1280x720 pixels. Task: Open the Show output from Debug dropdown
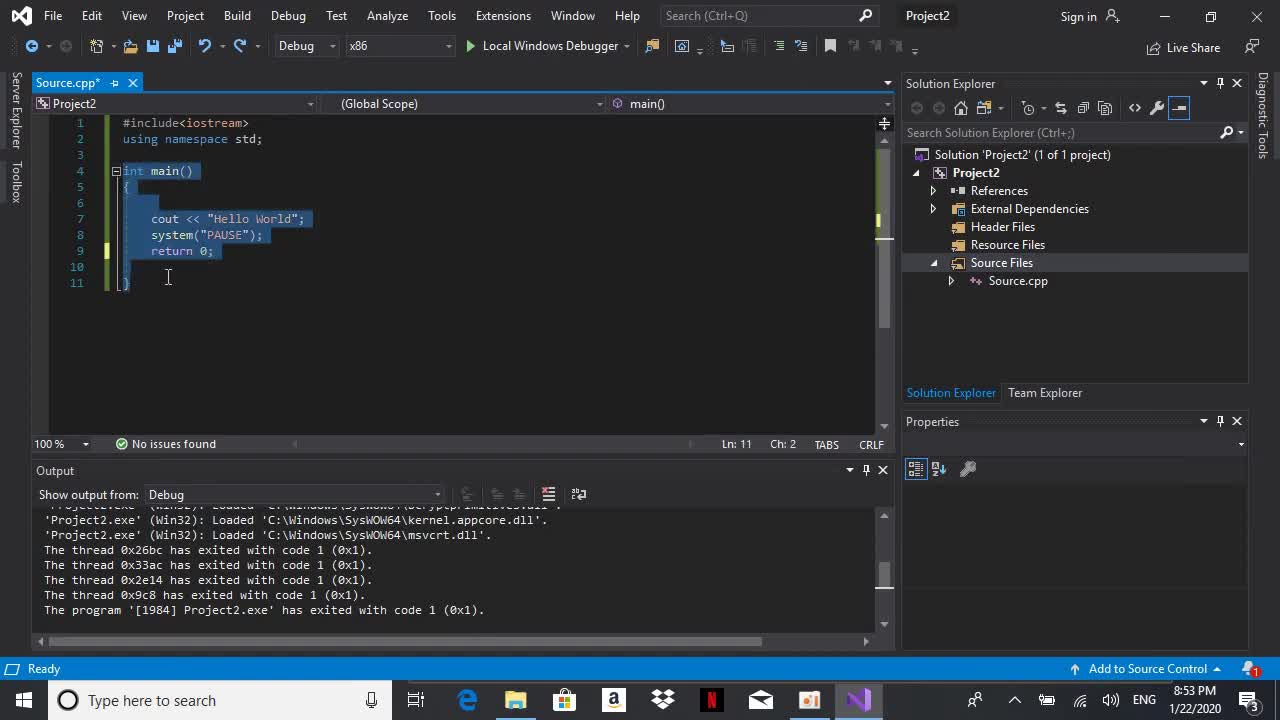pyautogui.click(x=294, y=494)
